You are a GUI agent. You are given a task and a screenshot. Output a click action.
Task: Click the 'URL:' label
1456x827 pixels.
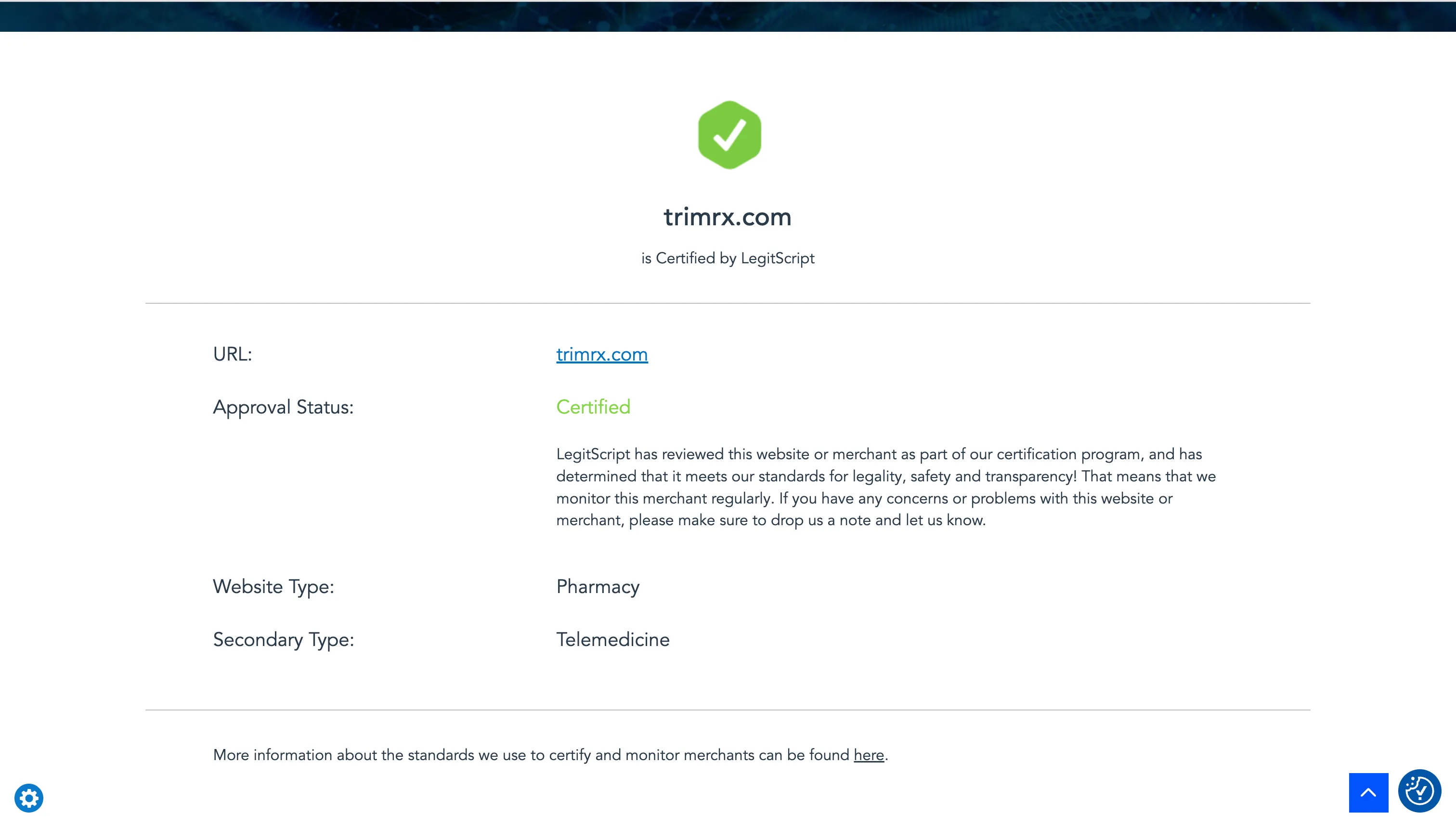point(233,354)
